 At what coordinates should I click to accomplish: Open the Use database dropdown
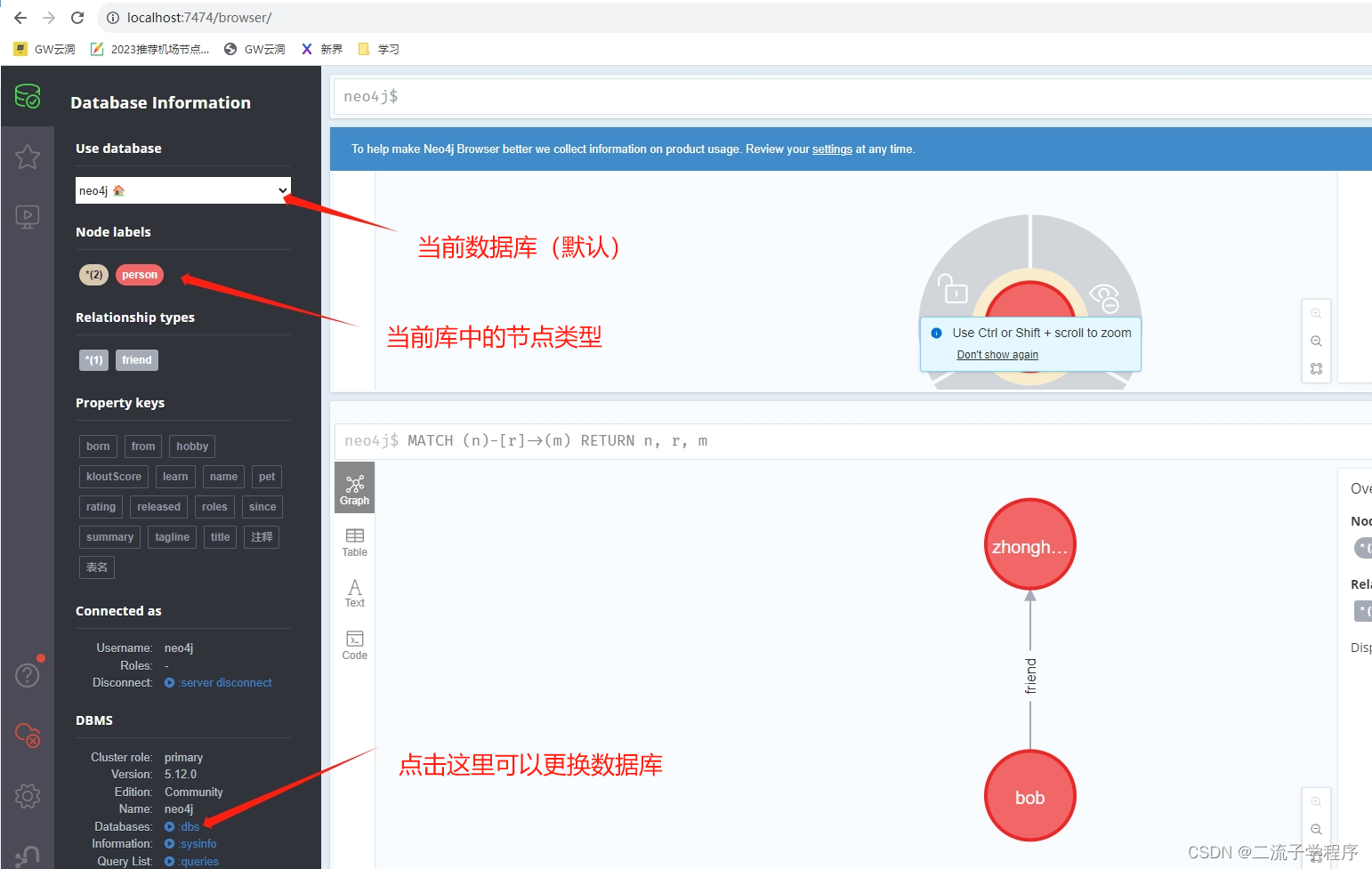pos(182,189)
